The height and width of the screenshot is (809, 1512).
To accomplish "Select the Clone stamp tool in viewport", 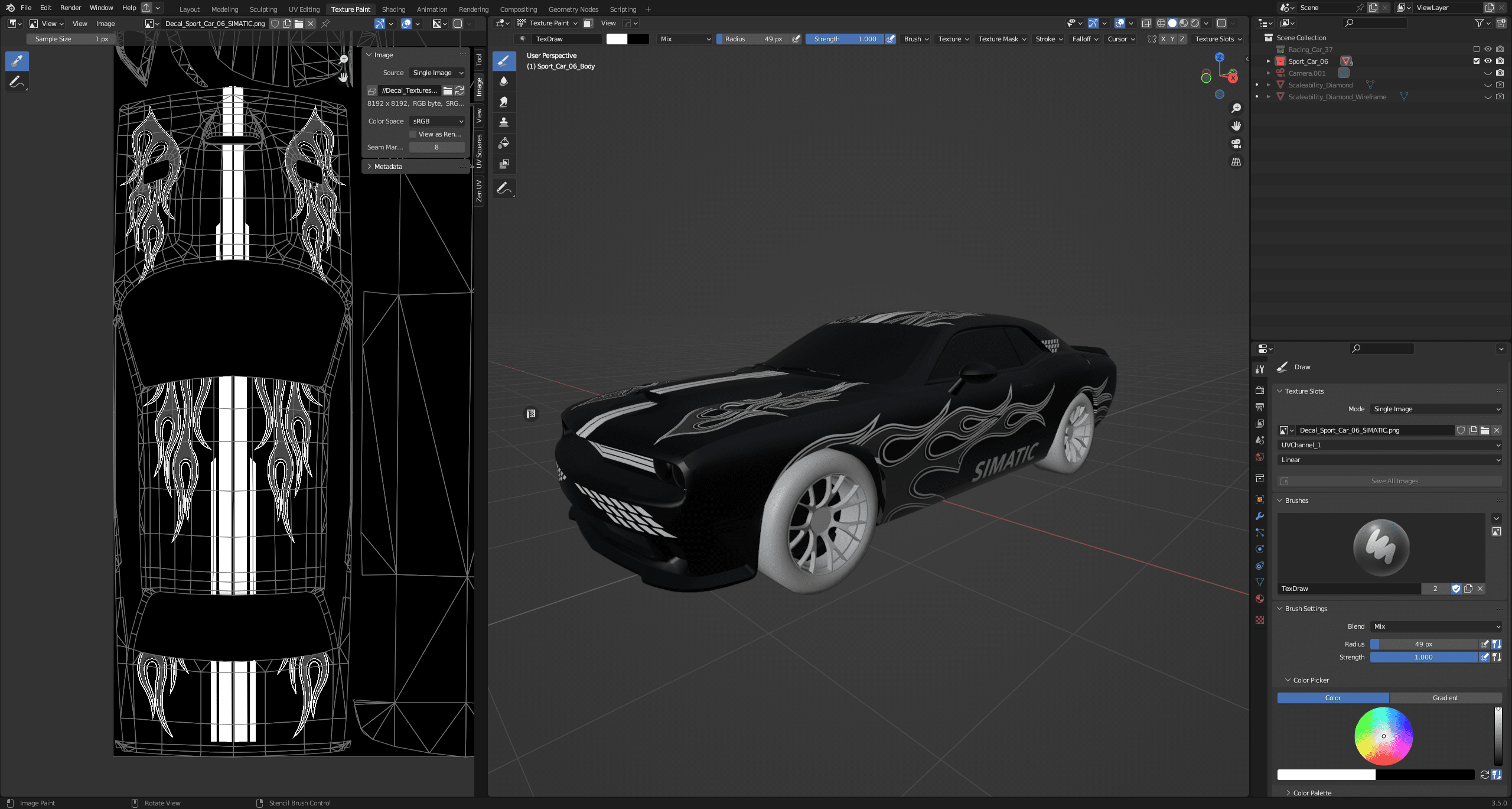I will pos(504,122).
